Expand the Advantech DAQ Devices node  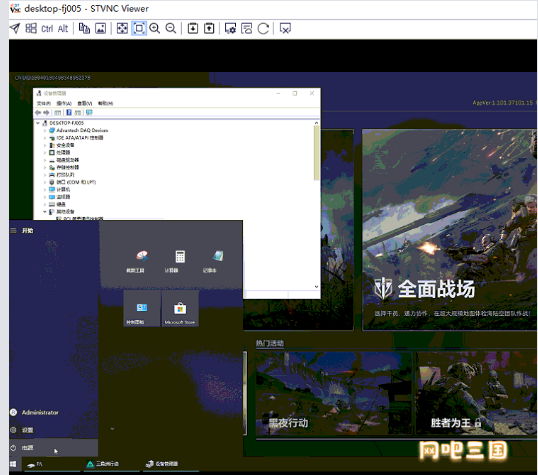pyautogui.click(x=45, y=130)
